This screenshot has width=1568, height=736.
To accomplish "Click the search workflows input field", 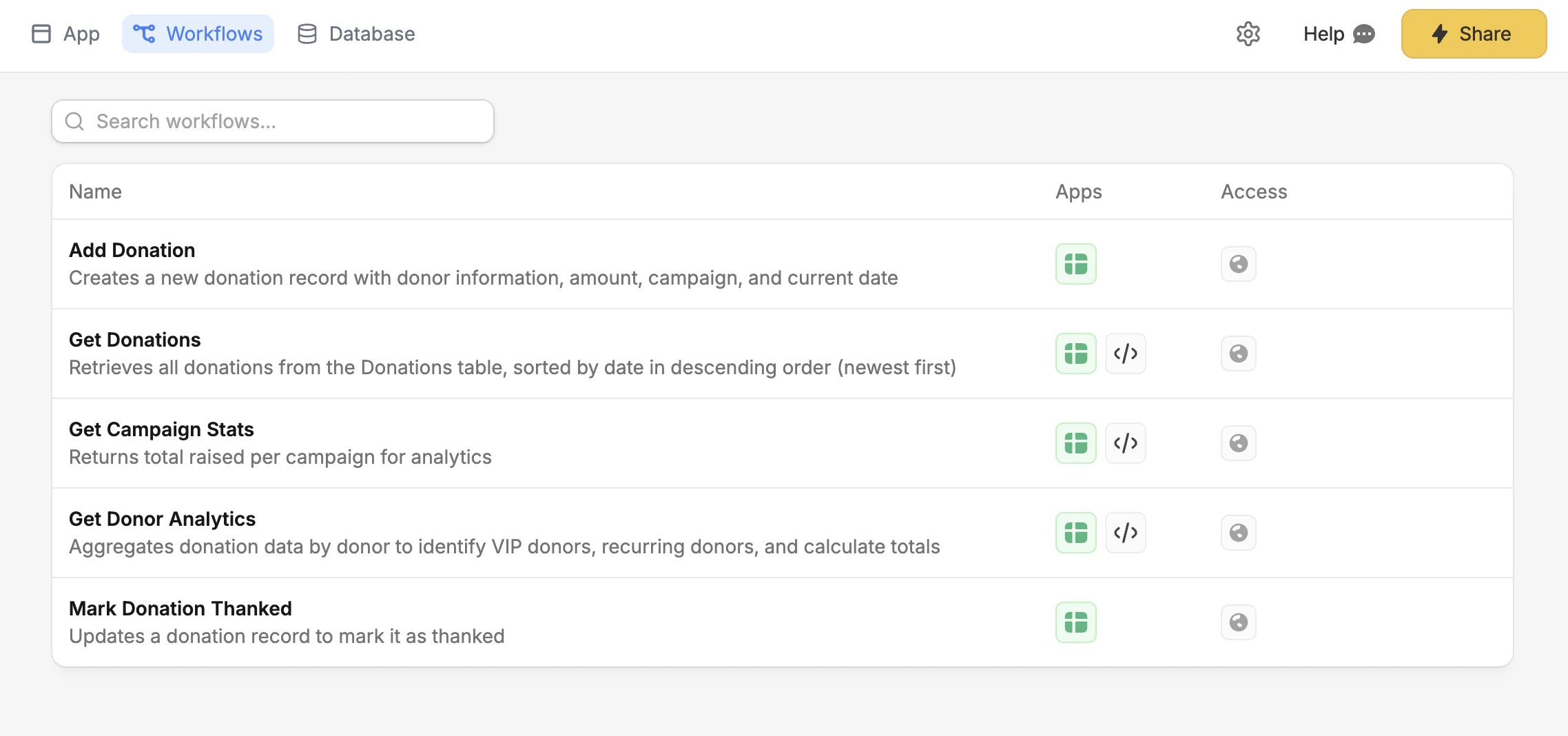I will (x=272, y=121).
